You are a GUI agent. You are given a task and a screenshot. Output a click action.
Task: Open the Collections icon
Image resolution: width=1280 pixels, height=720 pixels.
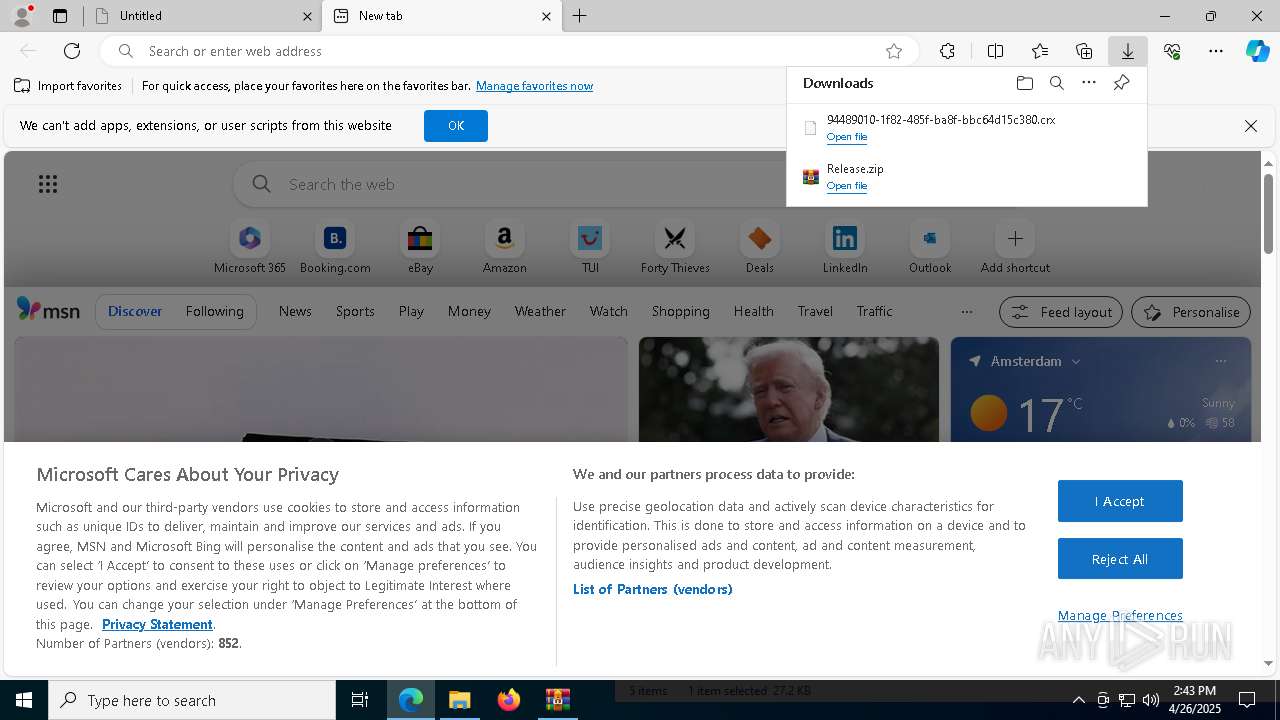tap(1084, 51)
